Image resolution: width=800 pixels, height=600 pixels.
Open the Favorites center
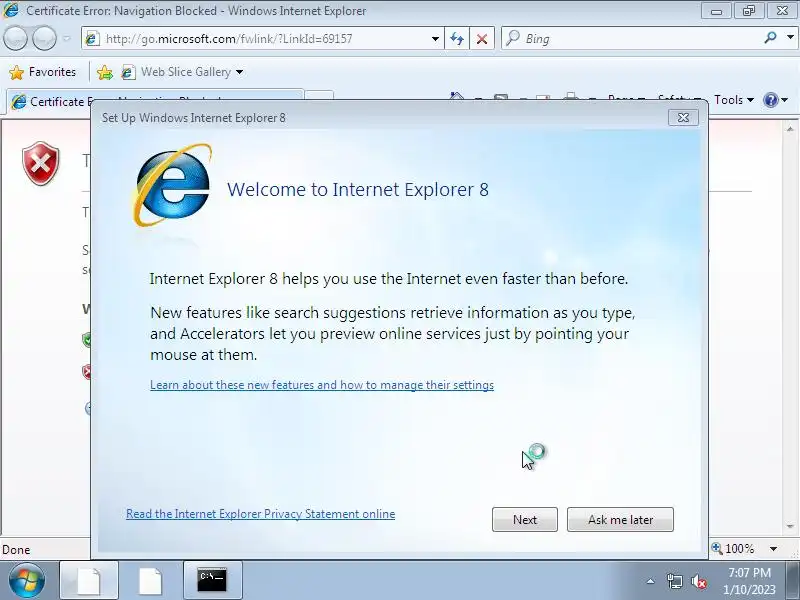point(43,72)
